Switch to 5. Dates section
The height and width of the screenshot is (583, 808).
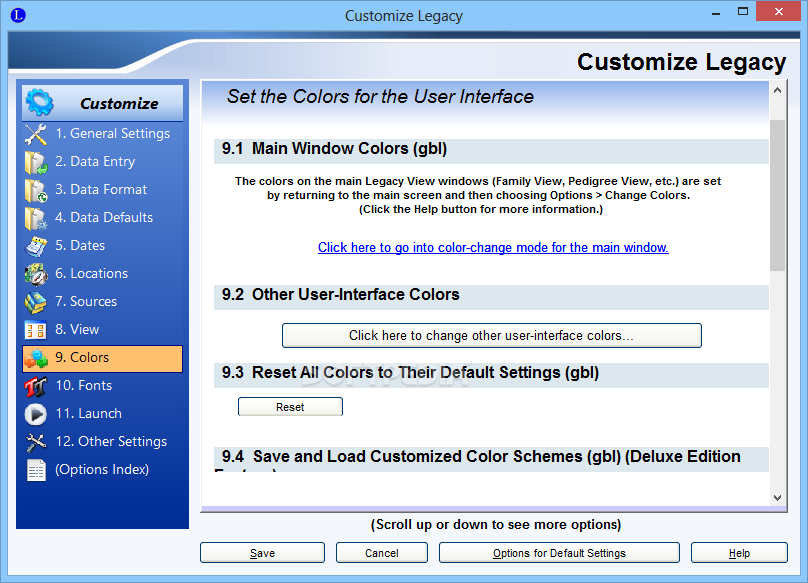pos(102,246)
